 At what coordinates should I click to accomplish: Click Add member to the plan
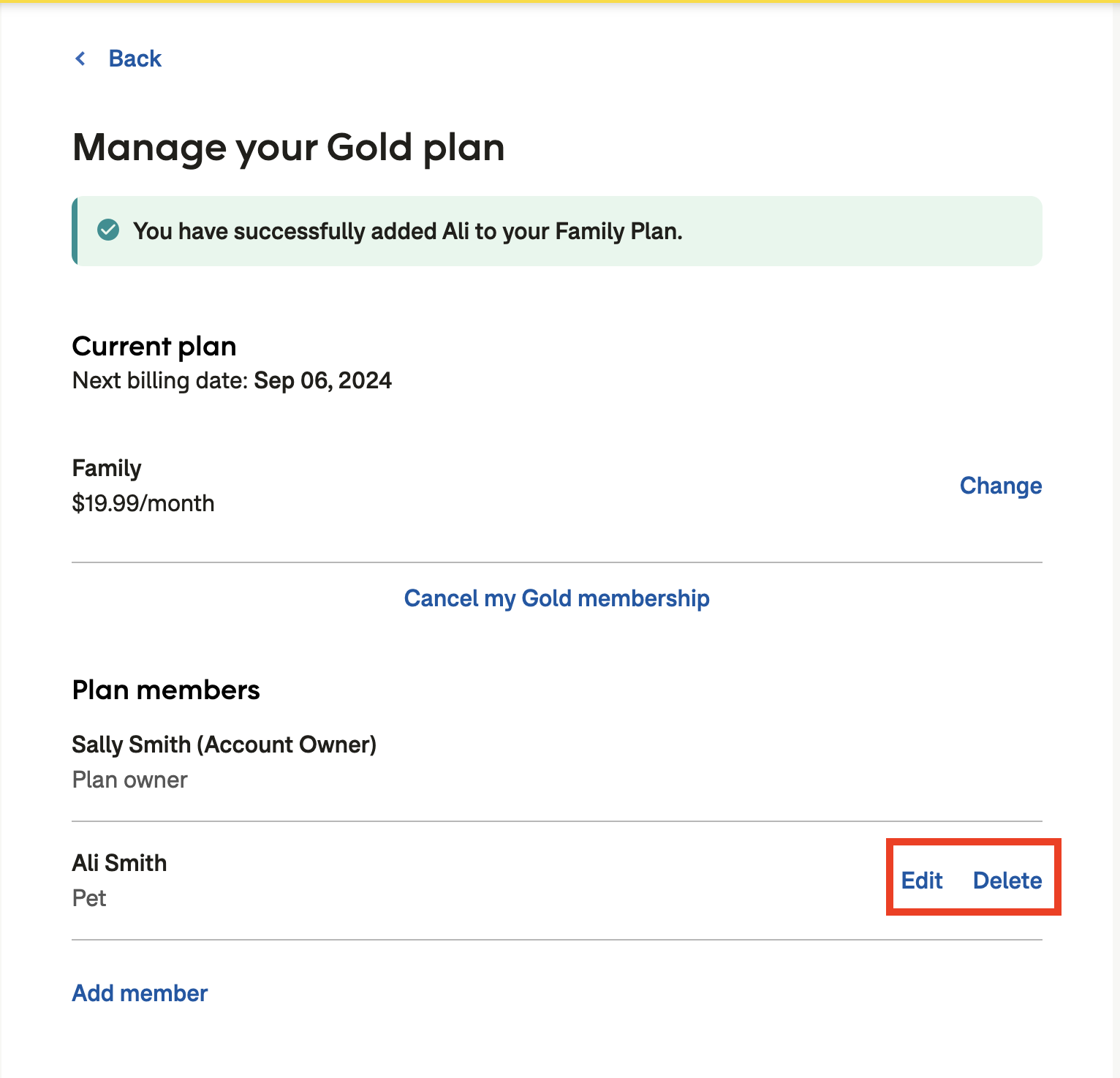[139, 993]
